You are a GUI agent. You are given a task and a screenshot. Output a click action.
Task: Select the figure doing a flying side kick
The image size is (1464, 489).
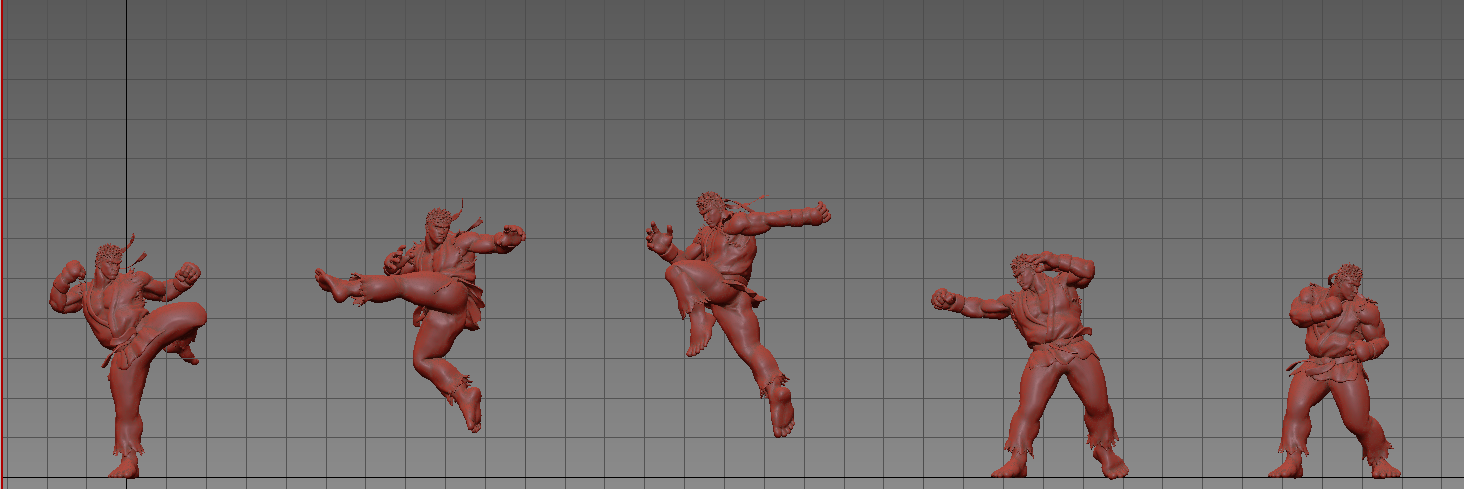[x=420, y=318]
